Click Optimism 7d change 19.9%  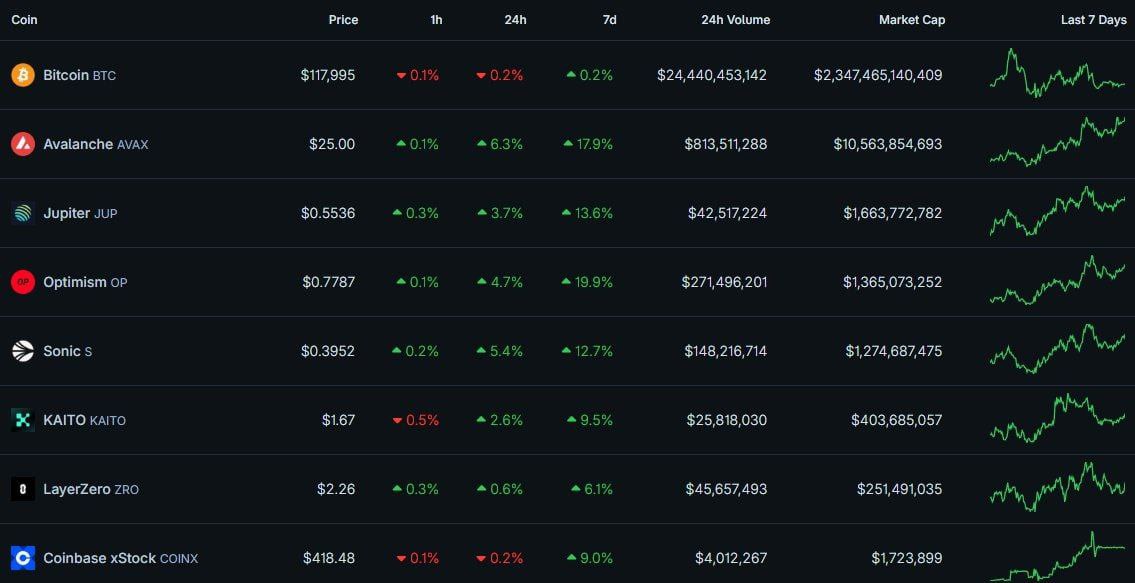pos(588,282)
